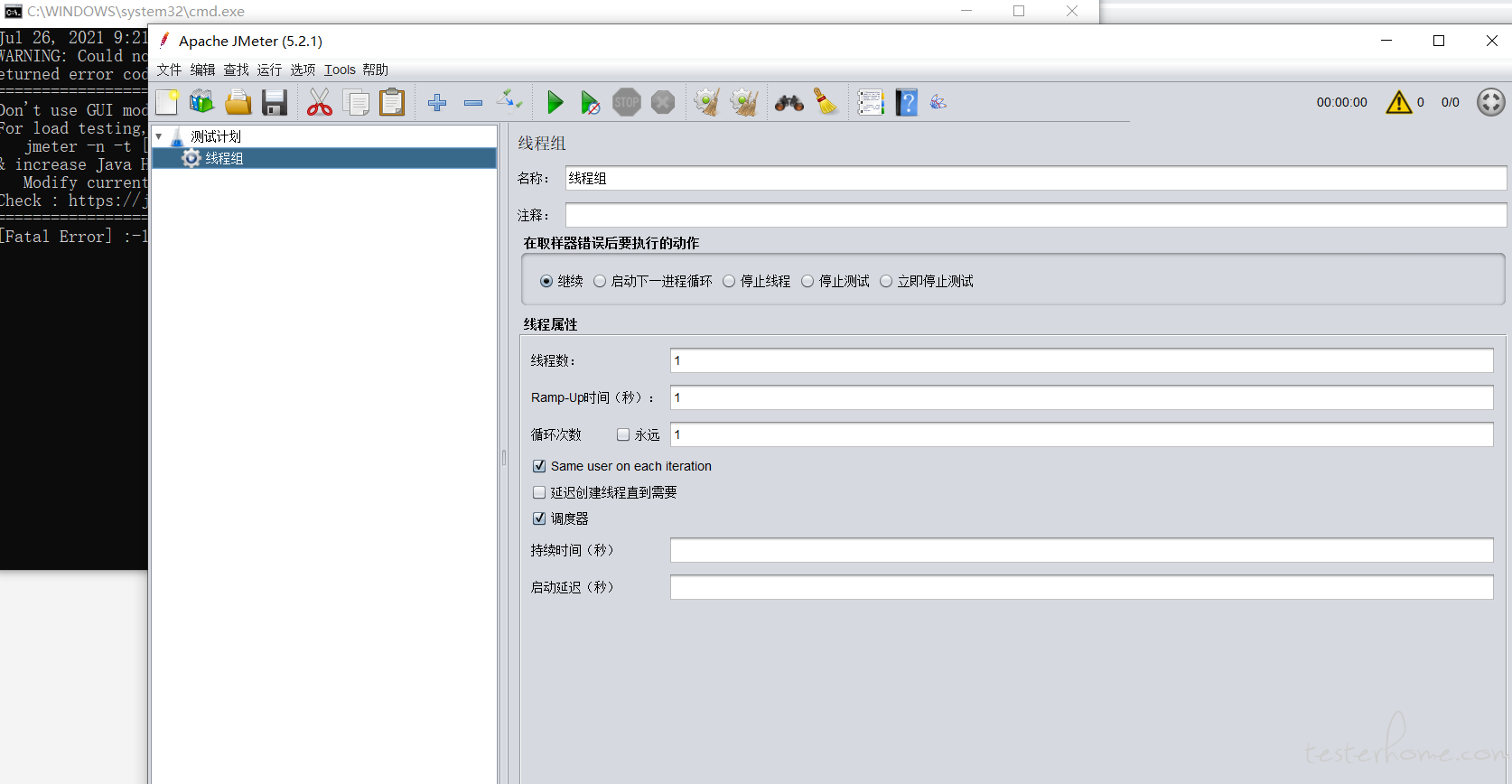The height and width of the screenshot is (784, 1512).
Task: Select the 继续 radio option
Action: (546, 281)
